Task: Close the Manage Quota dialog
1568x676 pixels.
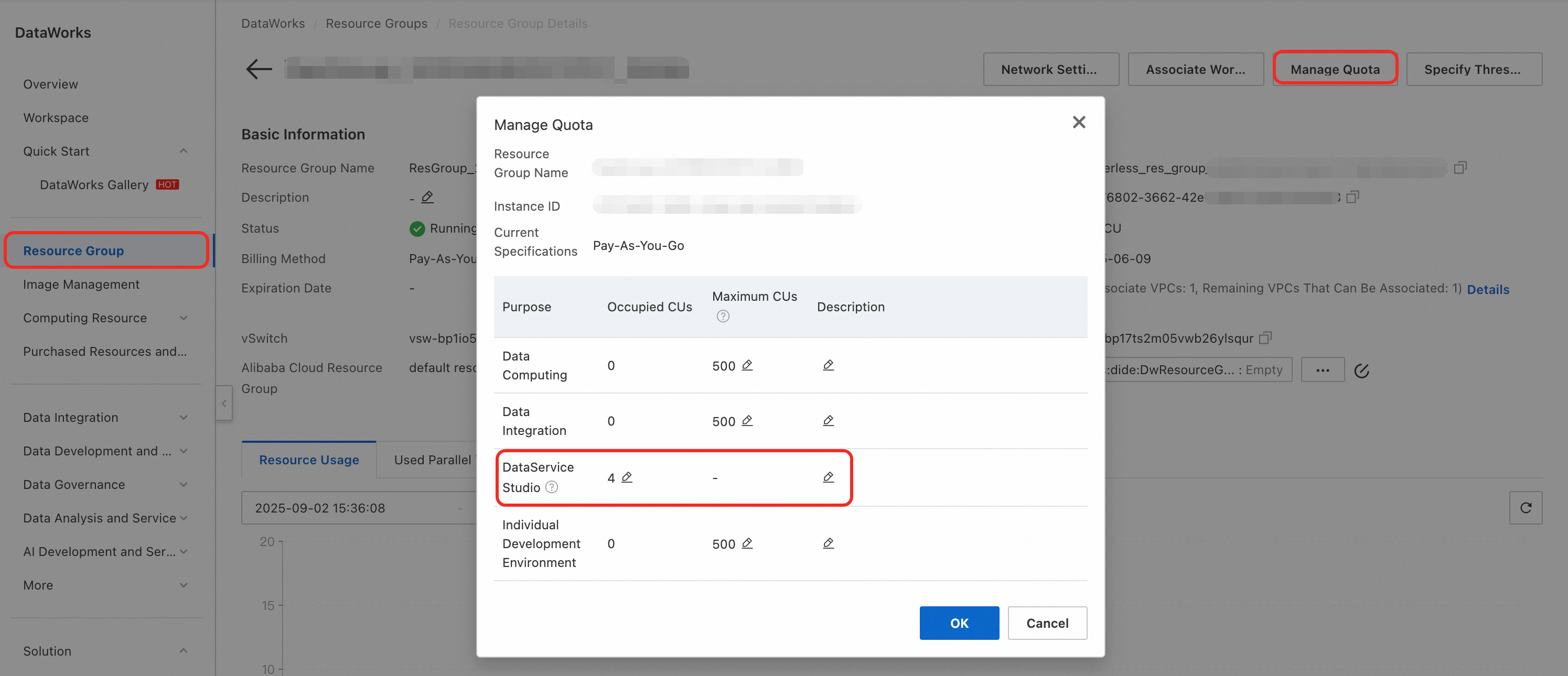Action: pyautogui.click(x=1079, y=122)
